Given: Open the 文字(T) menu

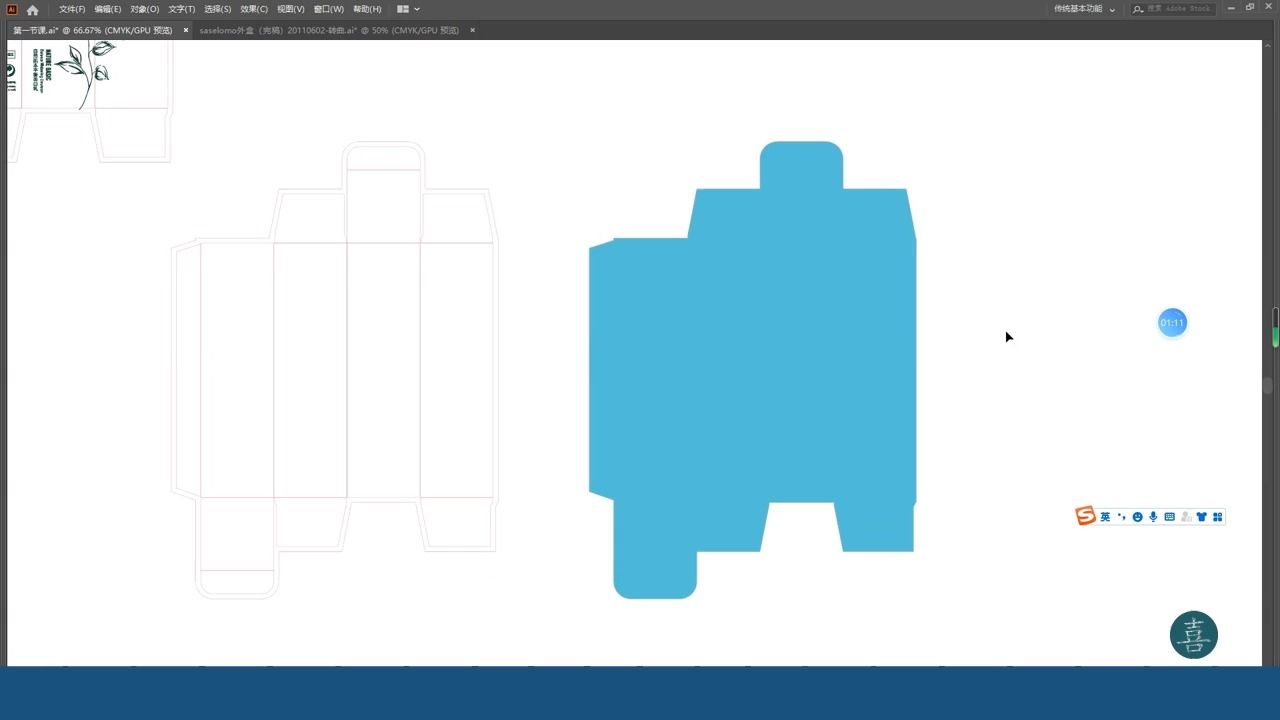Looking at the screenshot, I should 182,9.
